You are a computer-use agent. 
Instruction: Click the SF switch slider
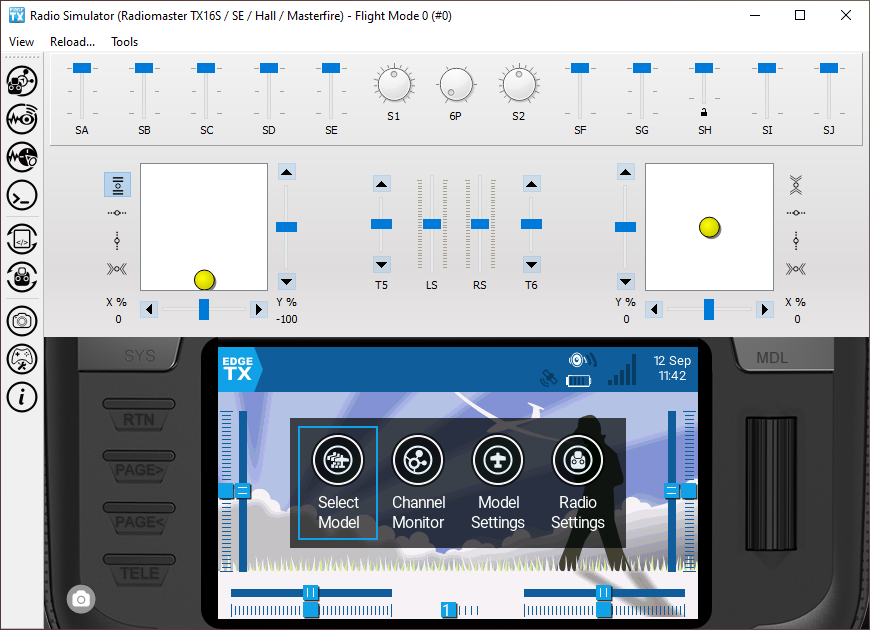580,91
